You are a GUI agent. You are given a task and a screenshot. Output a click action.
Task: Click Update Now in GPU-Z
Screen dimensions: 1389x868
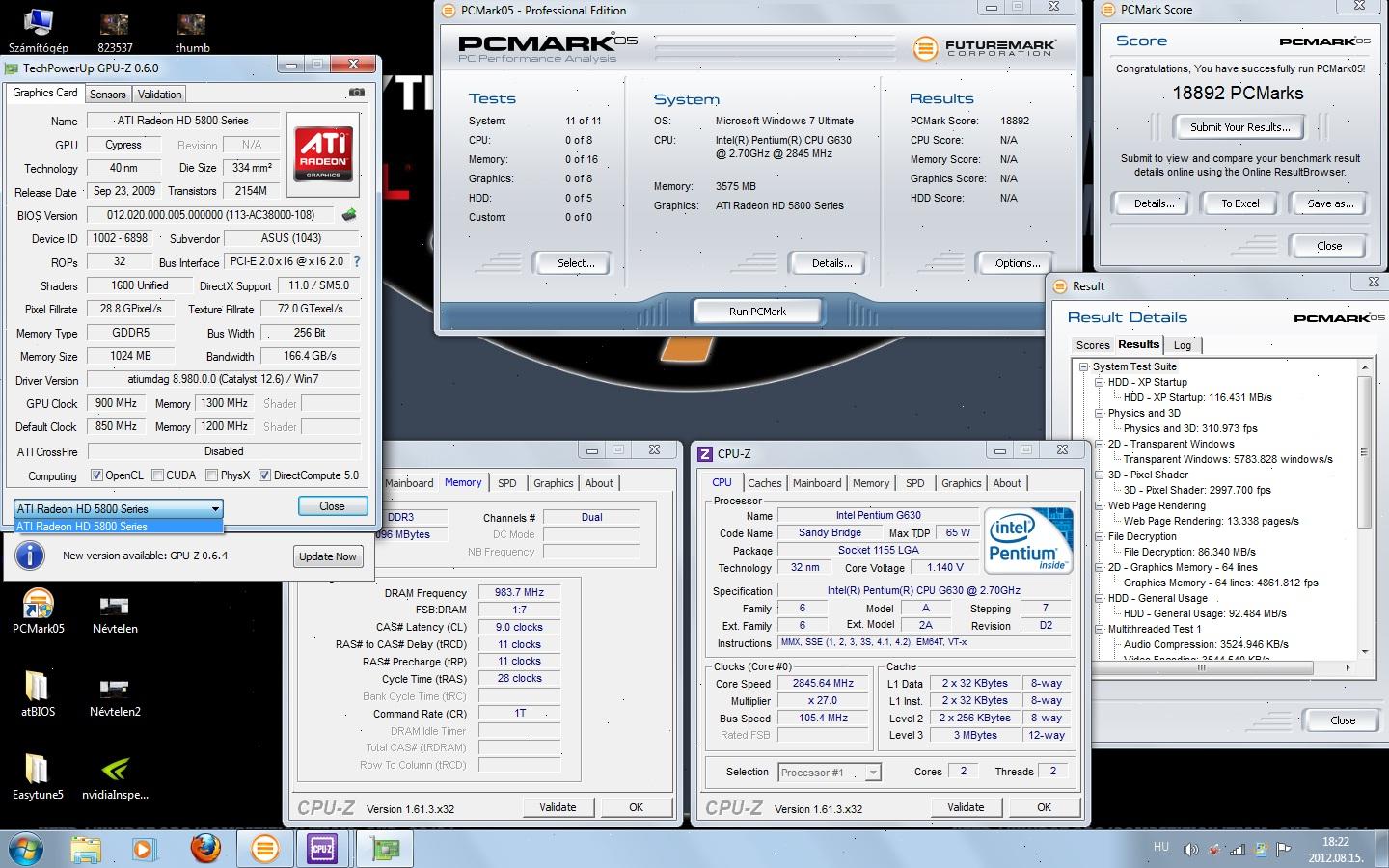point(328,556)
